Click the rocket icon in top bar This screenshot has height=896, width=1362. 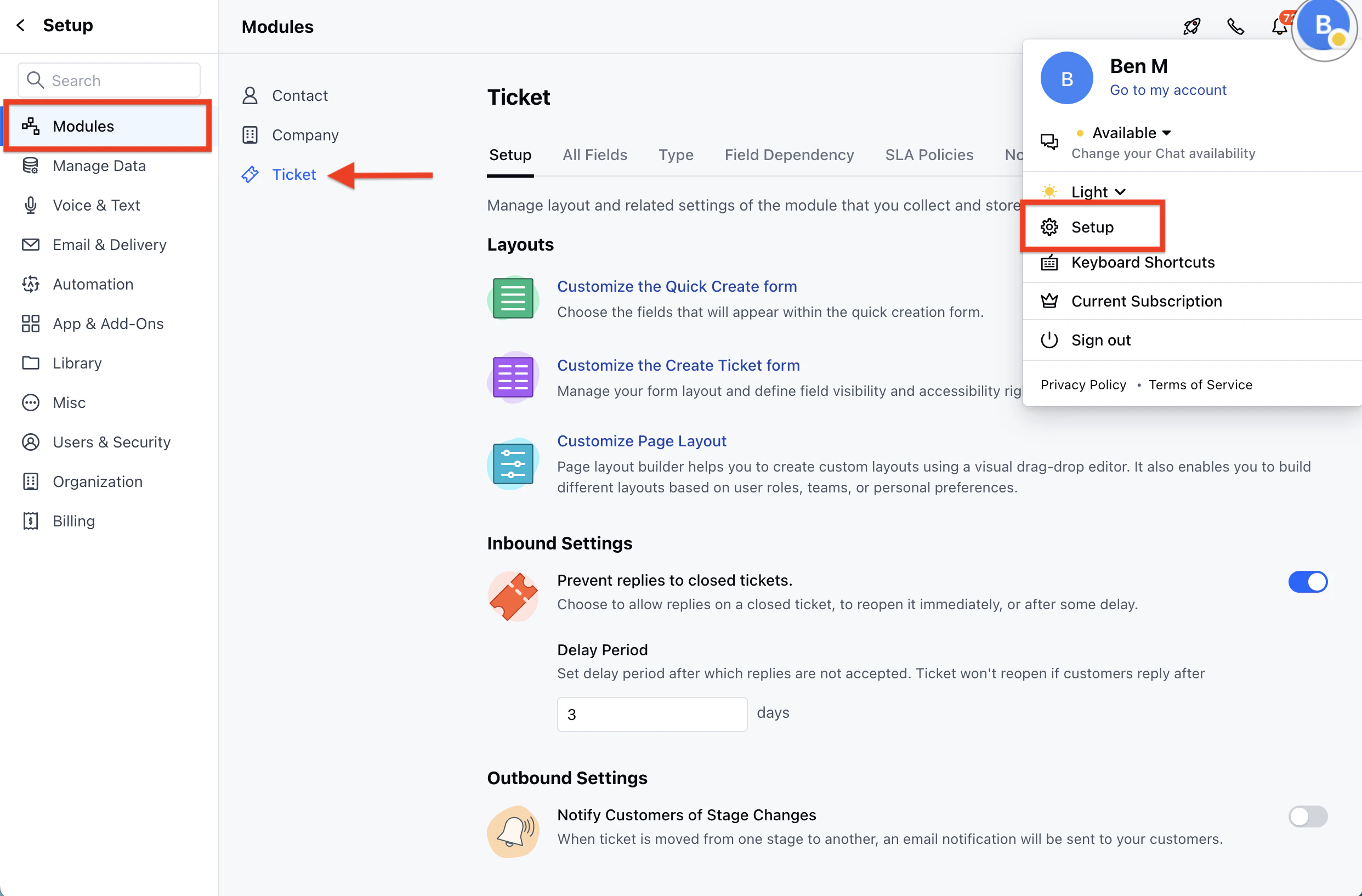click(1191, 26)
